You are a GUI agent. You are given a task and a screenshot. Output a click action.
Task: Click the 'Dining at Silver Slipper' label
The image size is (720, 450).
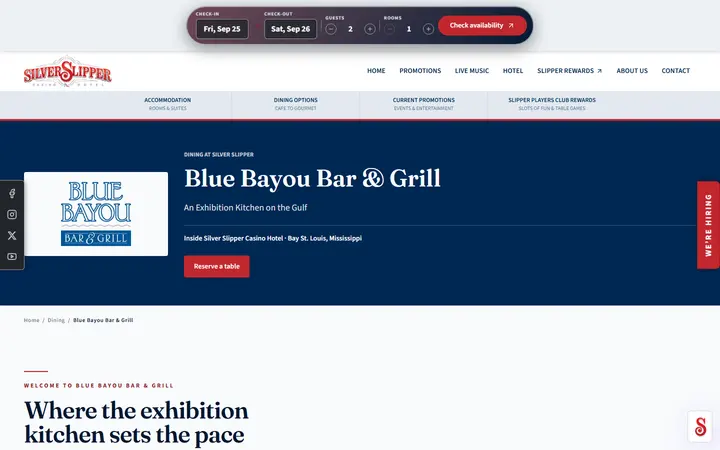(x=219, y=155)
